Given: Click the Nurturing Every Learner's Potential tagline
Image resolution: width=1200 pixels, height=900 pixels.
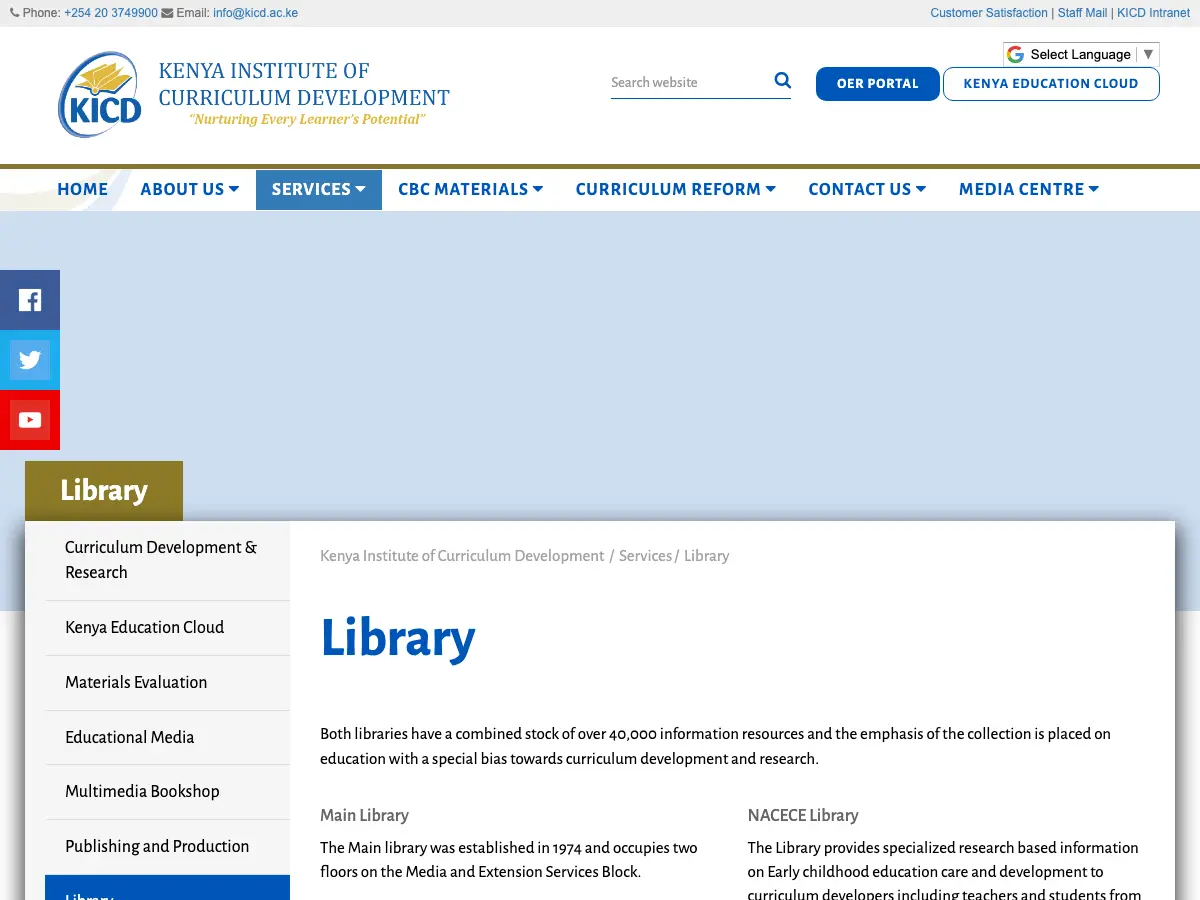Looking at the screenshot, I should coord(307,120).
